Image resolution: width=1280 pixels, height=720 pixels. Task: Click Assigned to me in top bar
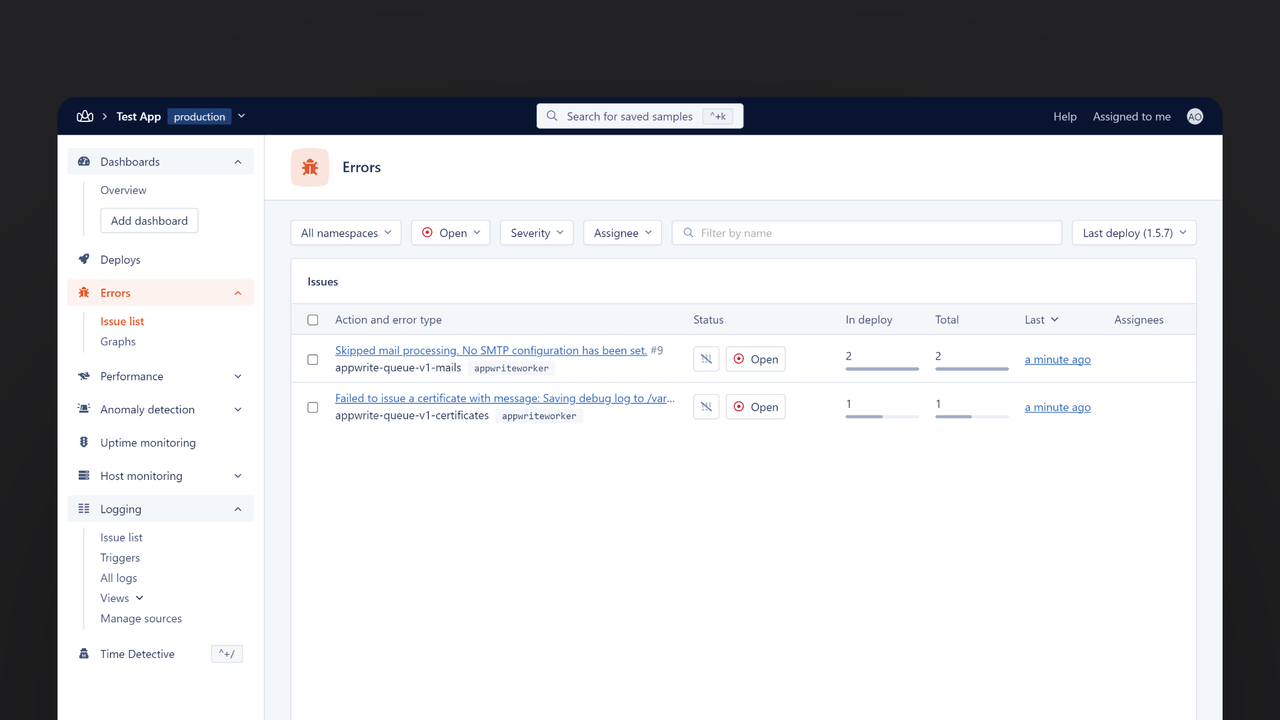coord(1132,117)
